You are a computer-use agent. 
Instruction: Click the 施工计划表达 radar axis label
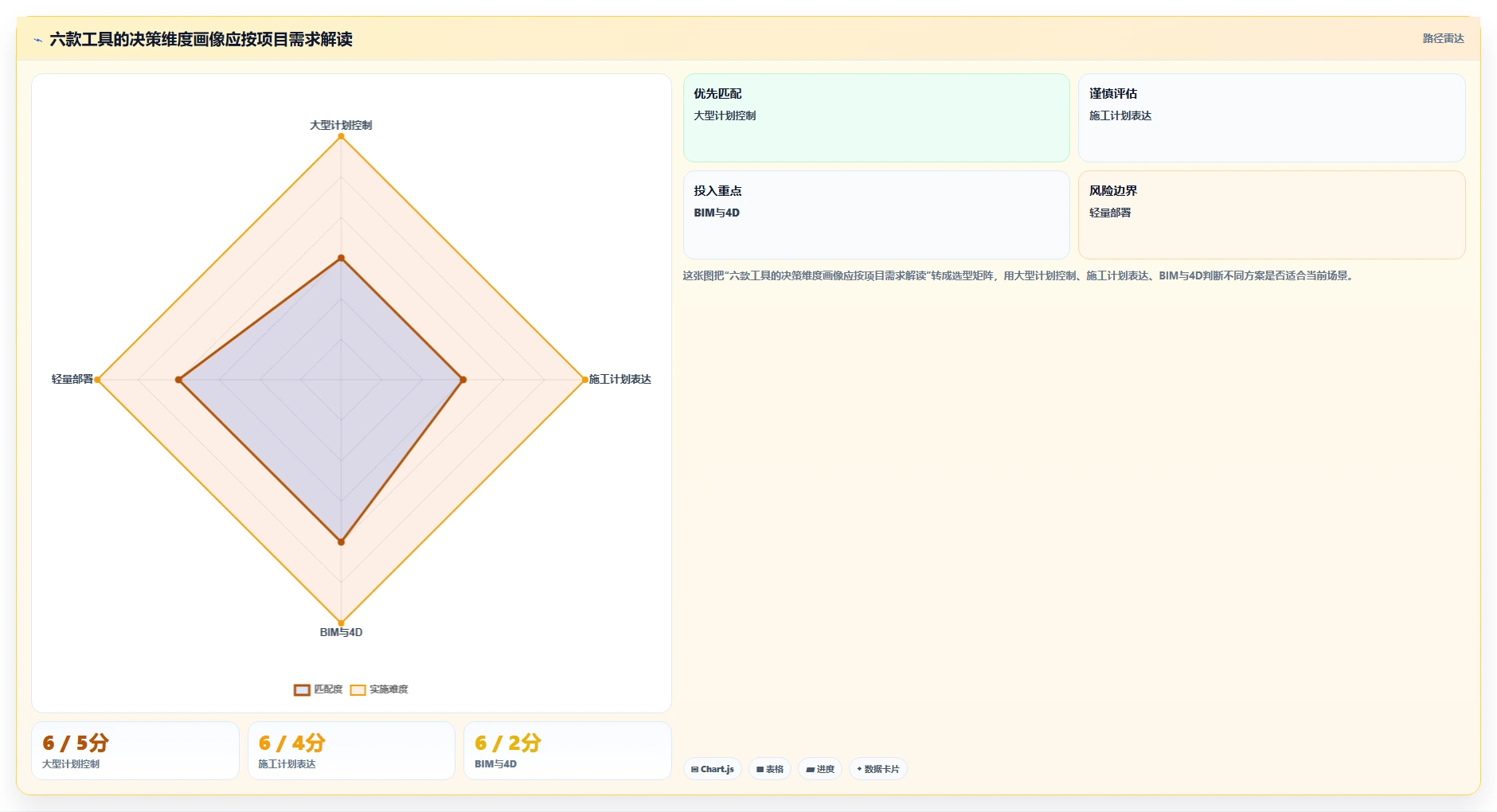tap(620, 379)
